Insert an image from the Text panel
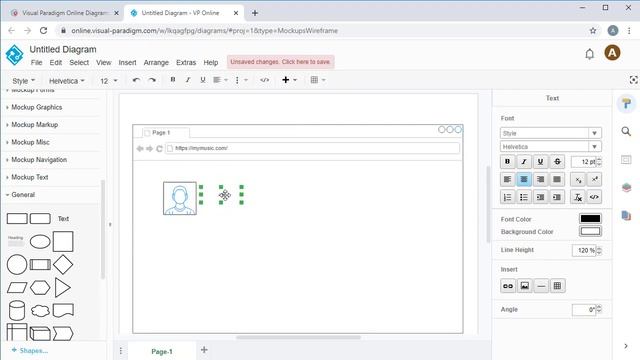This screenshot has height=360, width=640. pyautogui.click(x=524, y=286)
